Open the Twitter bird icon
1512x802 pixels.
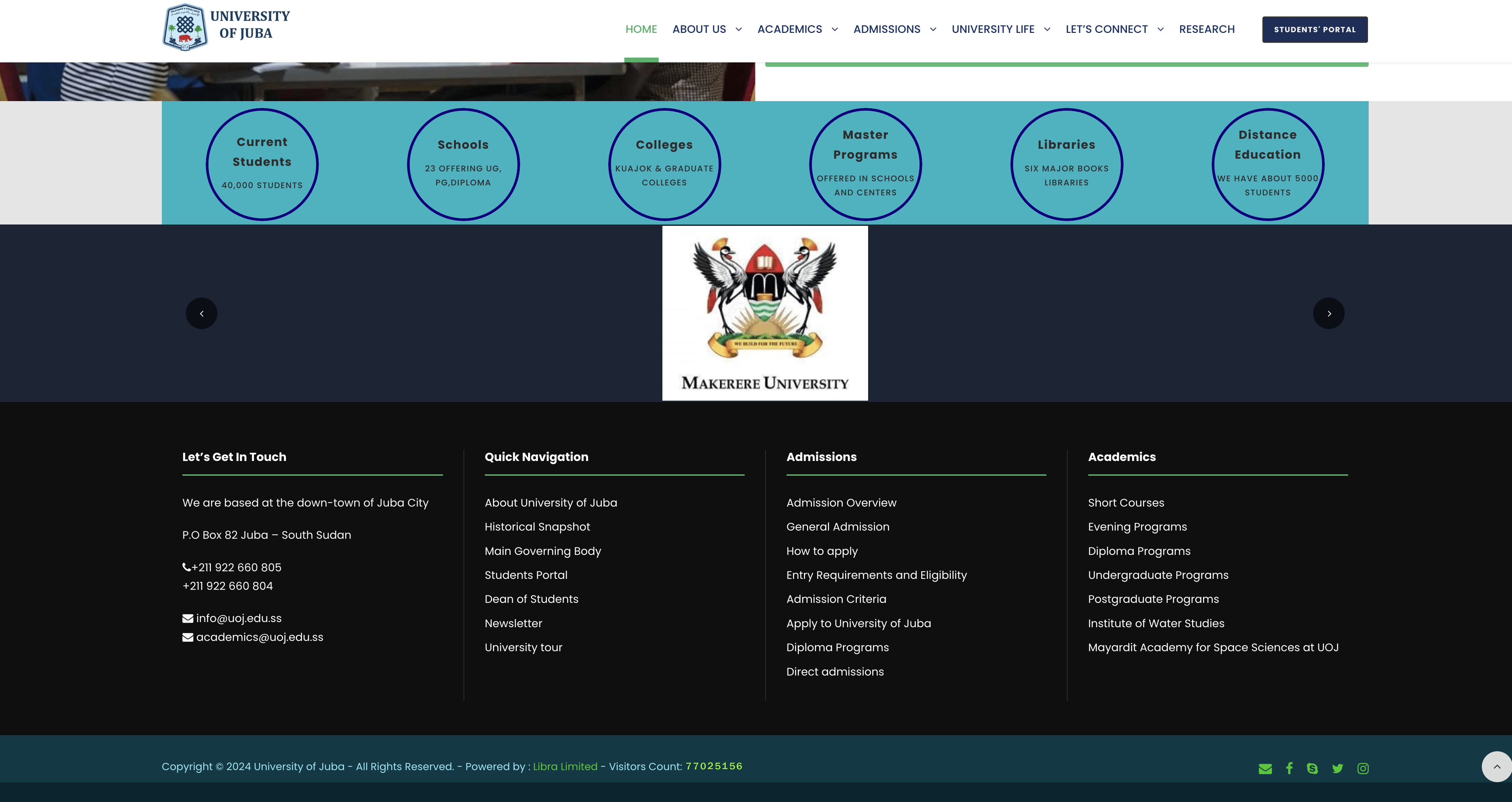pos(1338,768)
